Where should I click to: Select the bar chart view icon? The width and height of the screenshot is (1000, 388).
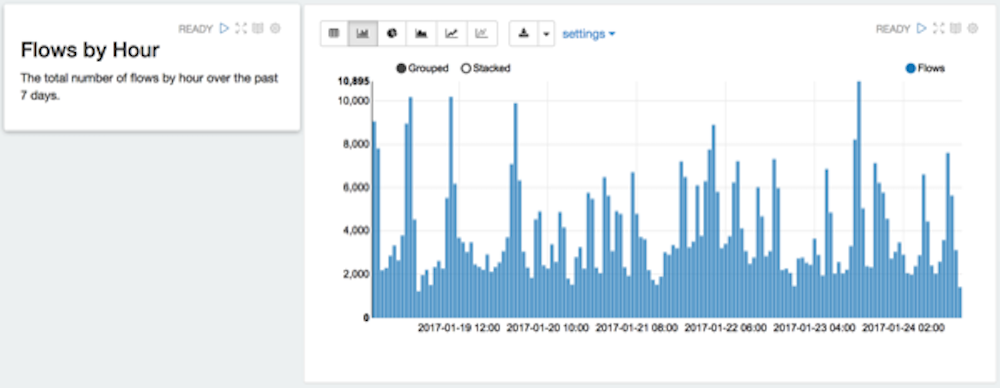coord(363,33)
